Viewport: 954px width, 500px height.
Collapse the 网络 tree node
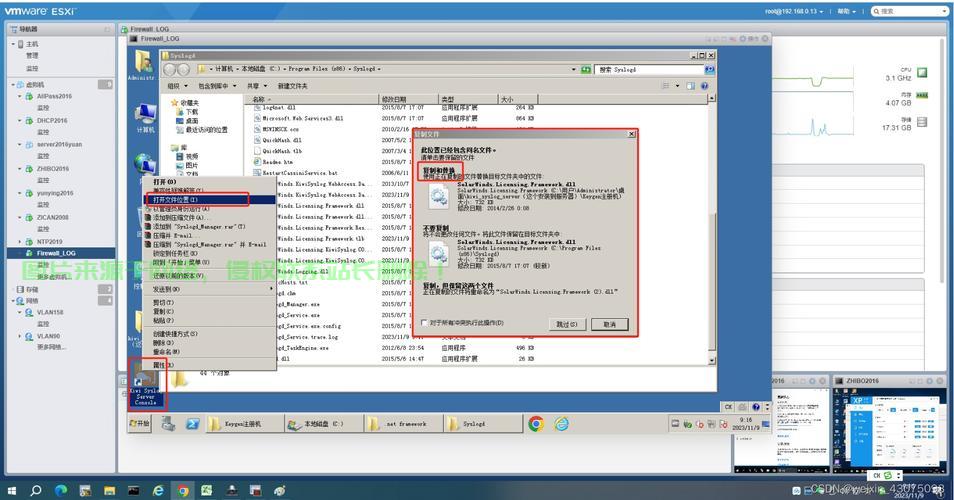click(x=13, y=300)
